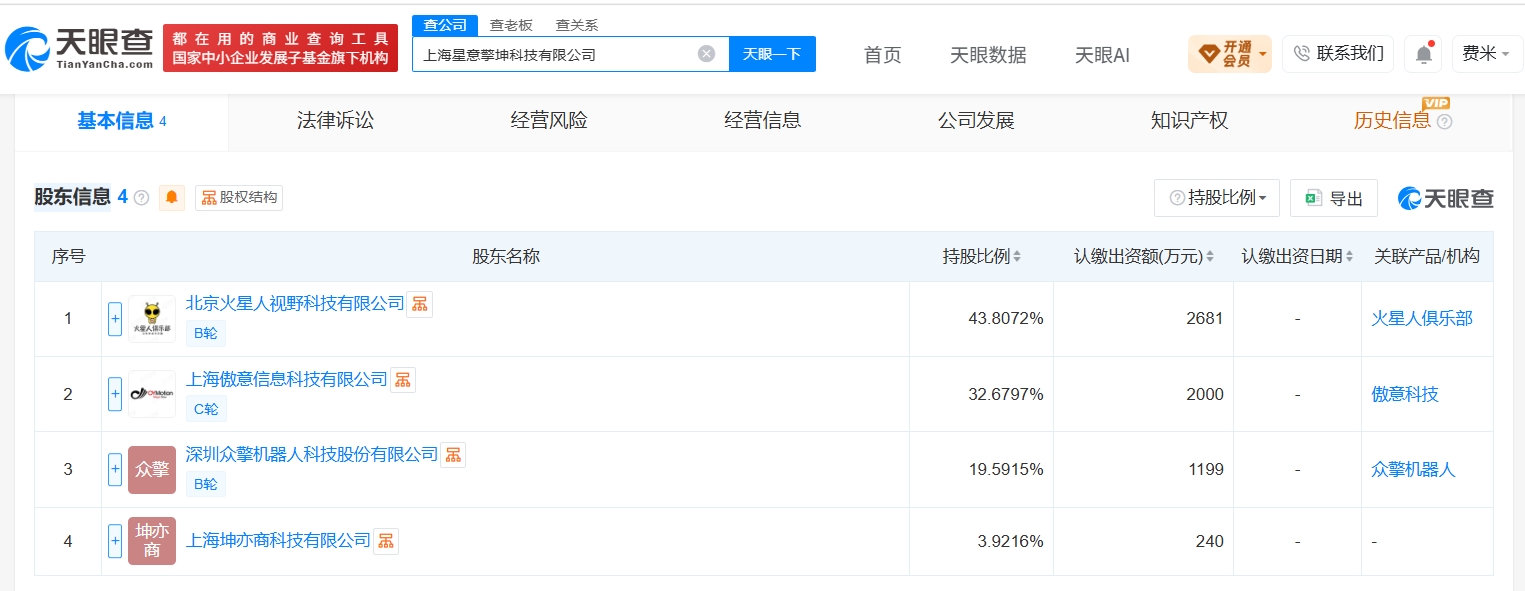Screen dimensions: 1525x591
Task: Switch to the 知识产权 tab
Action: tap(1190, 121)
